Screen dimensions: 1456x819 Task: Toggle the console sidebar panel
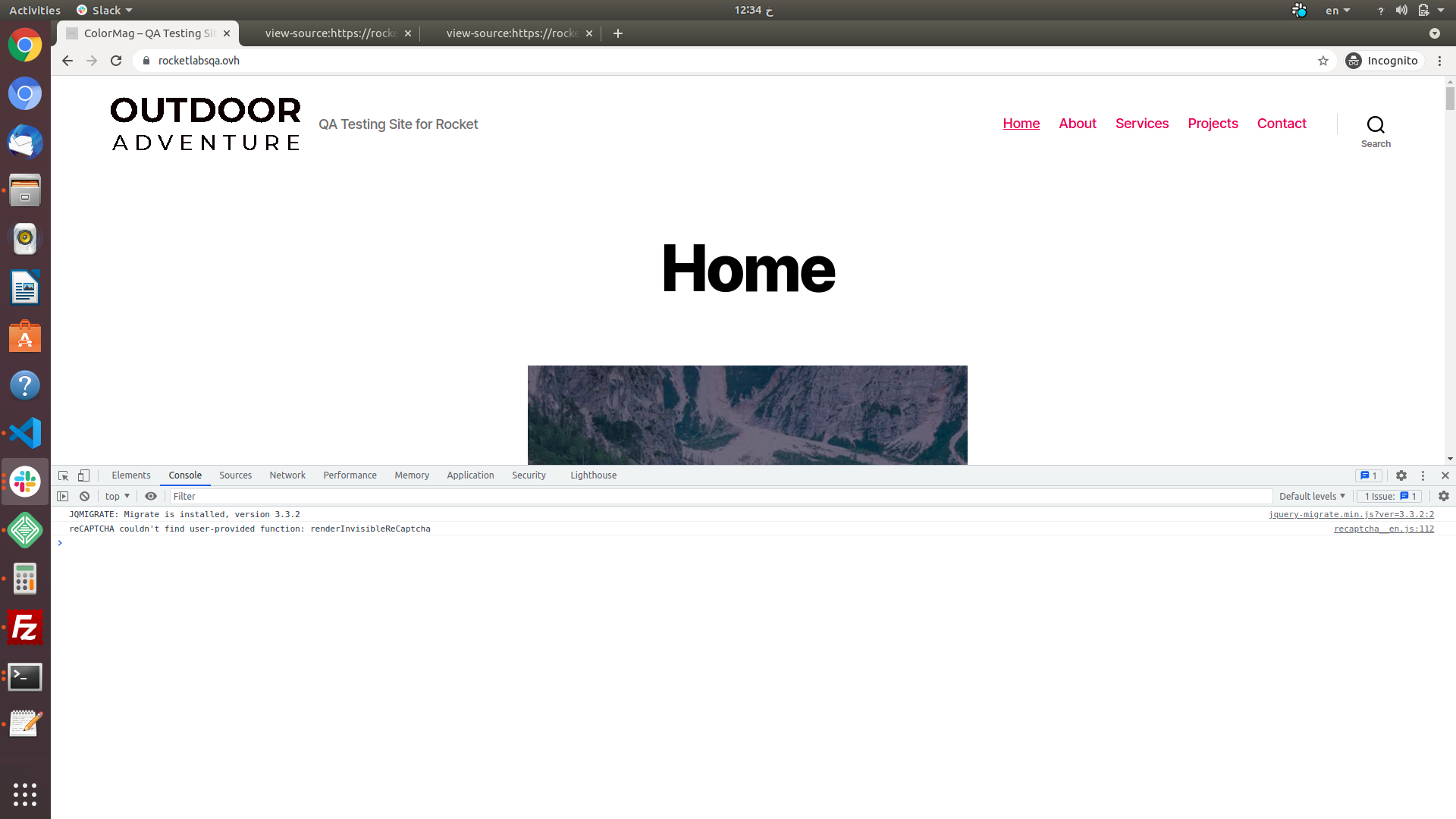point(63,496)
